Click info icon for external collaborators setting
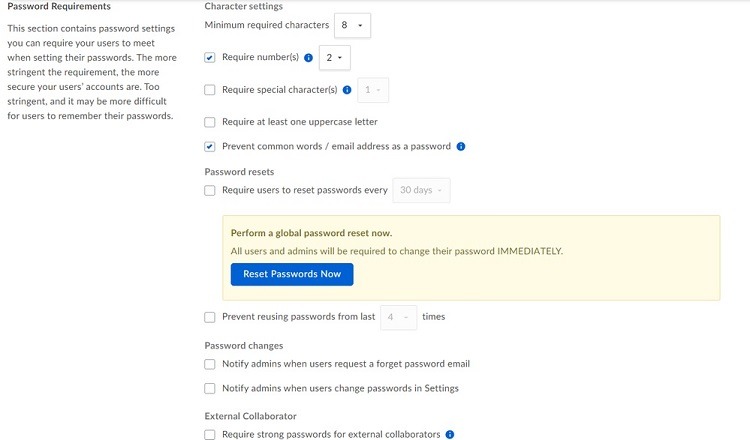 coord(450,434)
